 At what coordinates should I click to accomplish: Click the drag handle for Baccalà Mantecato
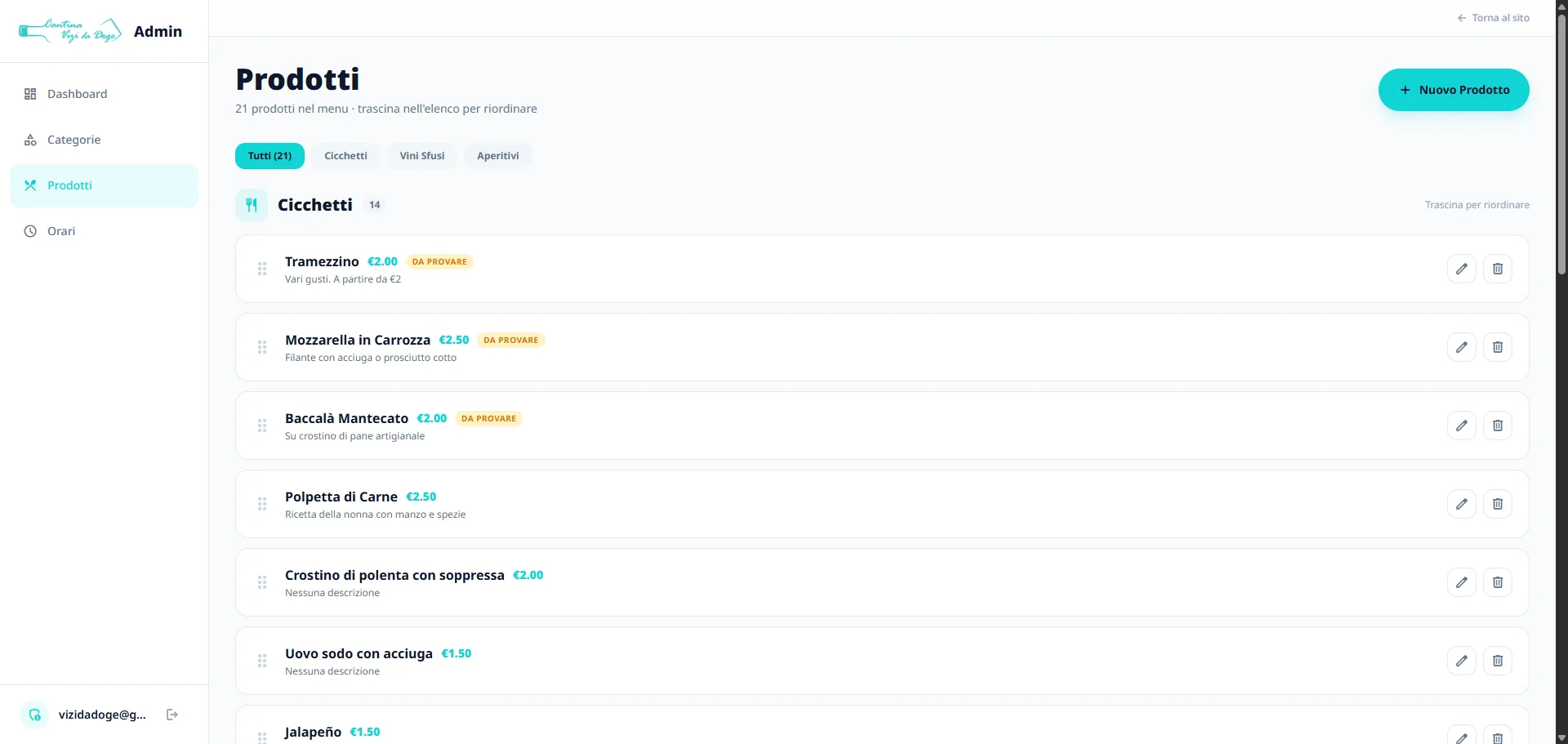[x=262, y=425]
